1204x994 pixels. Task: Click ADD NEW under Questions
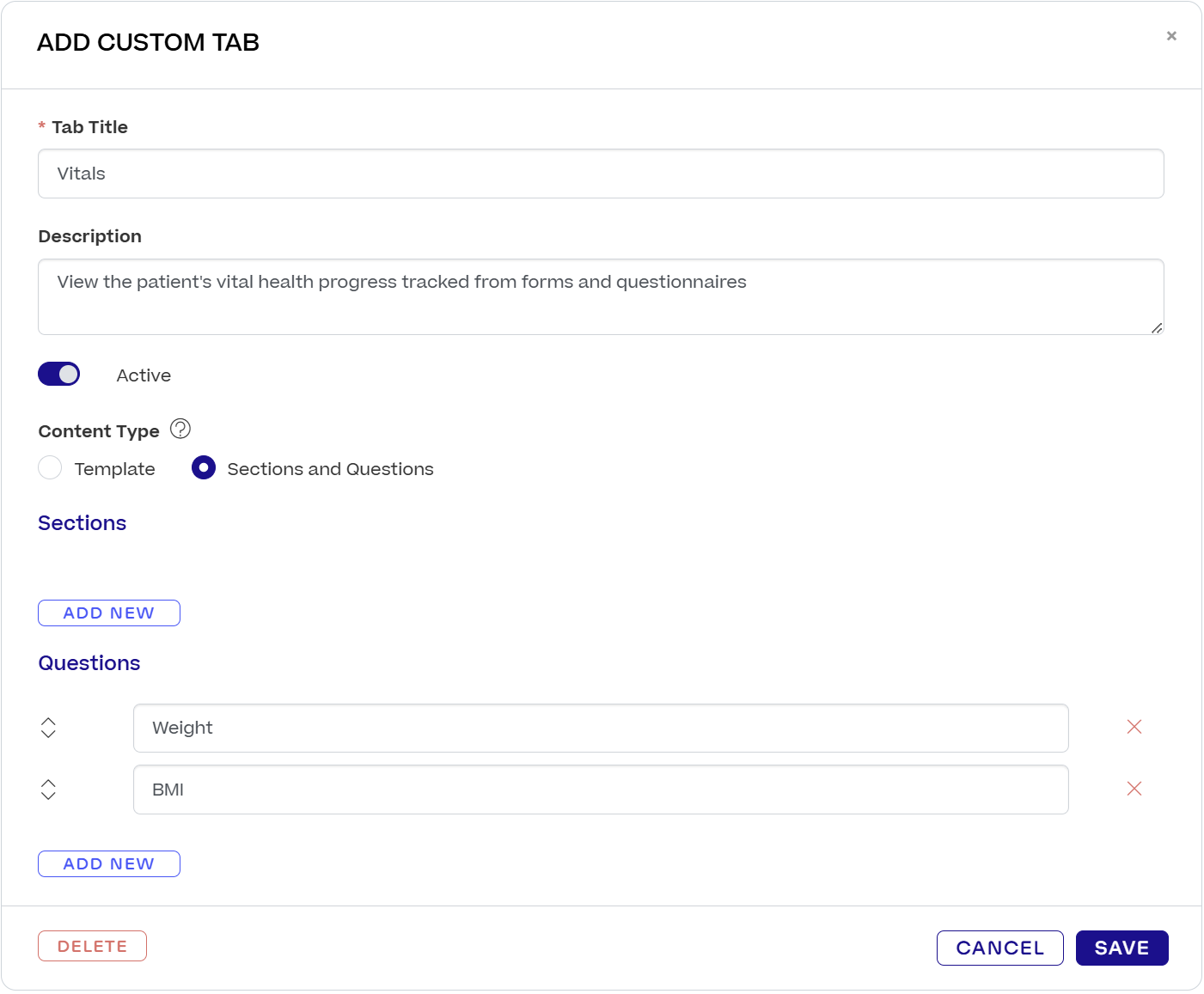108,863
